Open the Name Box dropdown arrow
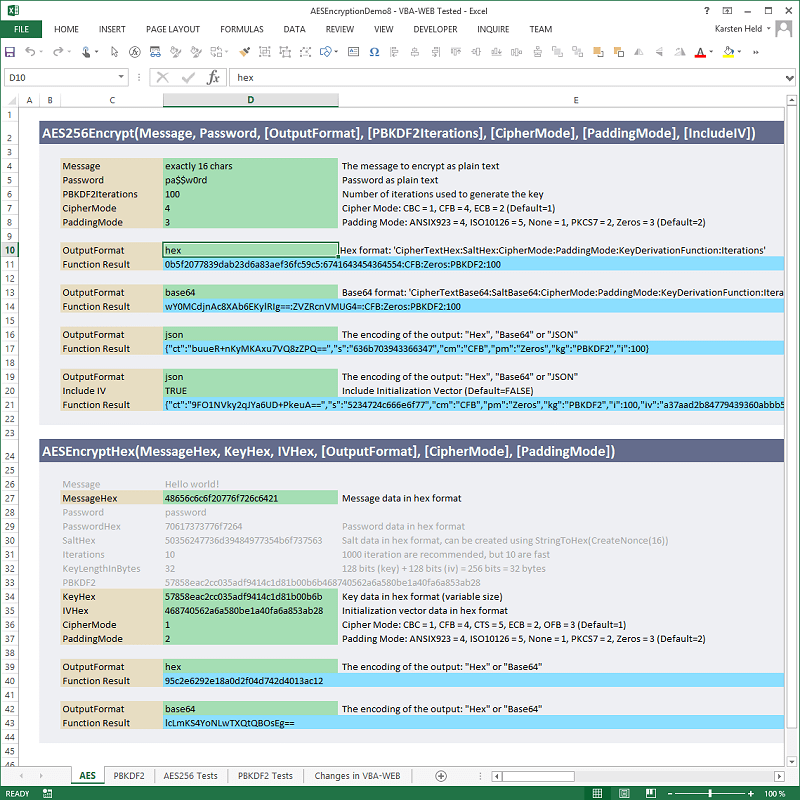Image resolution: width=800 pixels, height=800 pixels. [121, 77]
